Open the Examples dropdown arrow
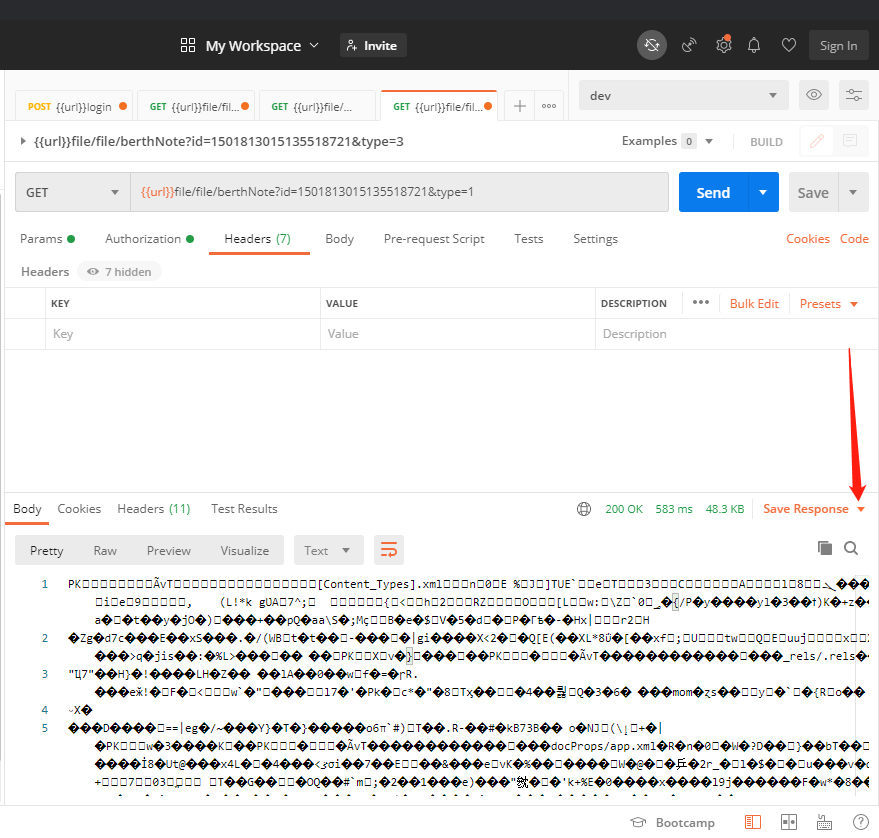The width and height of the screenshot is (879, 838). (709, 141)
